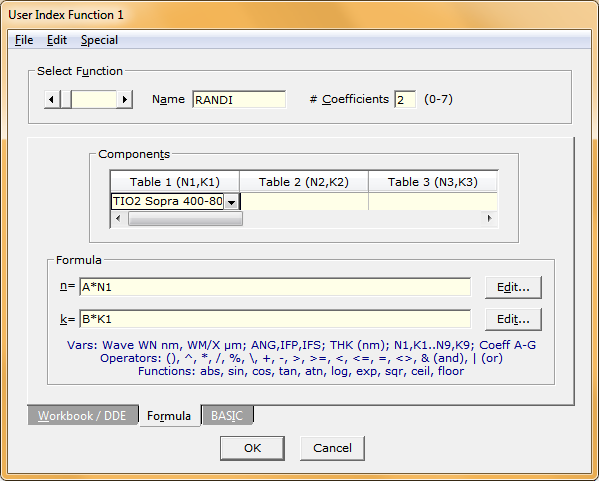This screenshot has height=481, width=599.
Task: Switch to the Workbook / DDE tab
Action: tap(83, 415)
